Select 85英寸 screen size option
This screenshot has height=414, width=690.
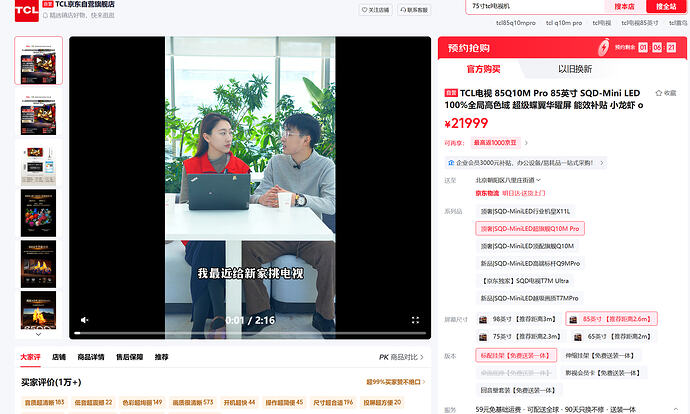pyautogui.click(x=611, y=319)
